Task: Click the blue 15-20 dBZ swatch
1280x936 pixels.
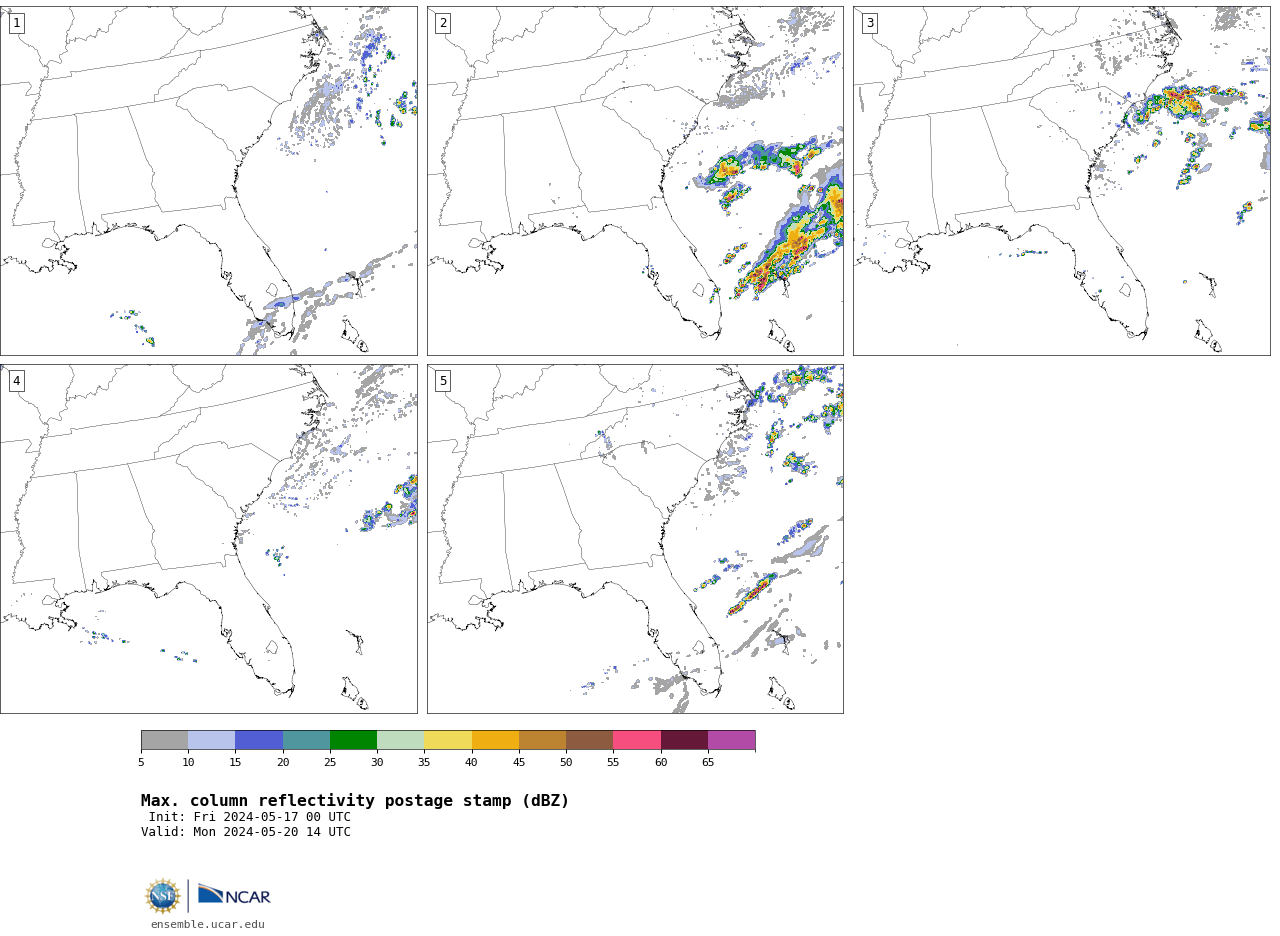Action: (259, 740)
